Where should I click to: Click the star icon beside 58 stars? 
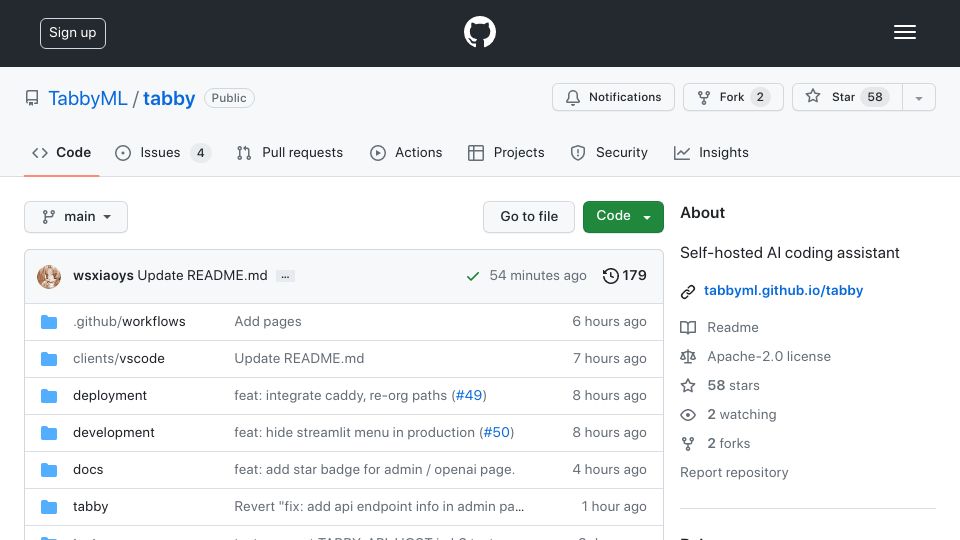688,385
